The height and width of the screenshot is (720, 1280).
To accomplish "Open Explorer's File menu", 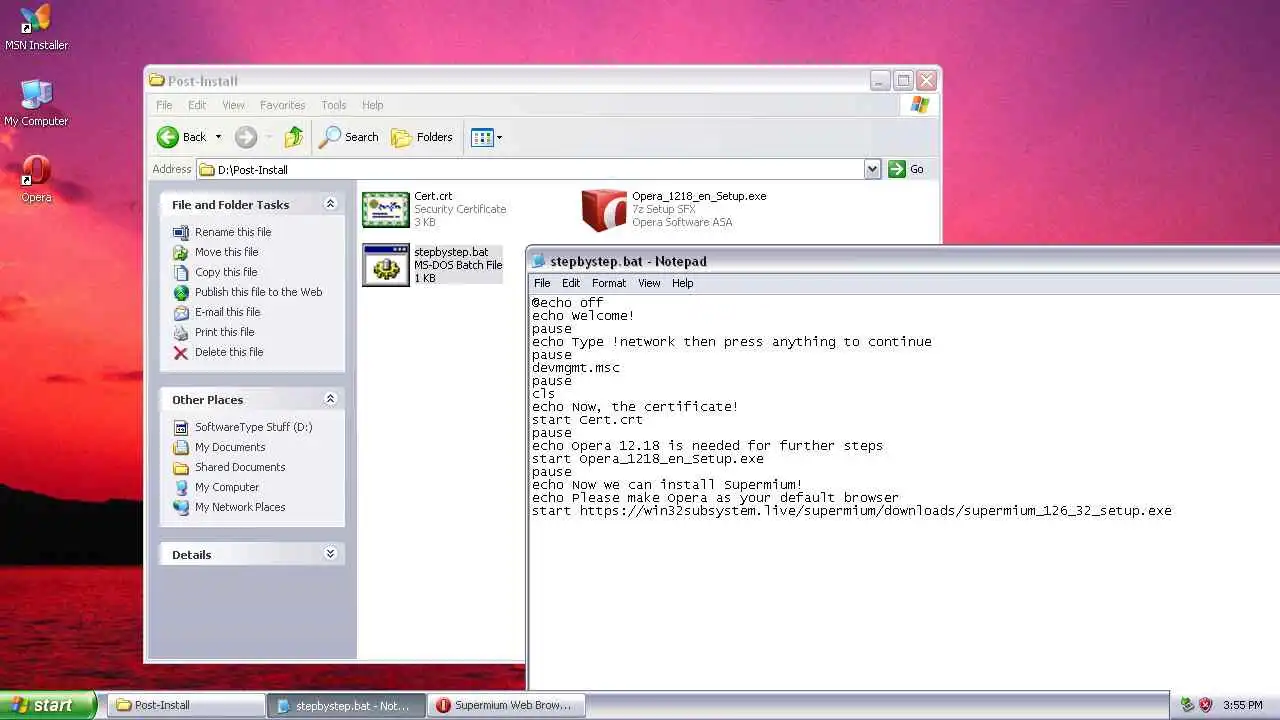I will point(164,105).
